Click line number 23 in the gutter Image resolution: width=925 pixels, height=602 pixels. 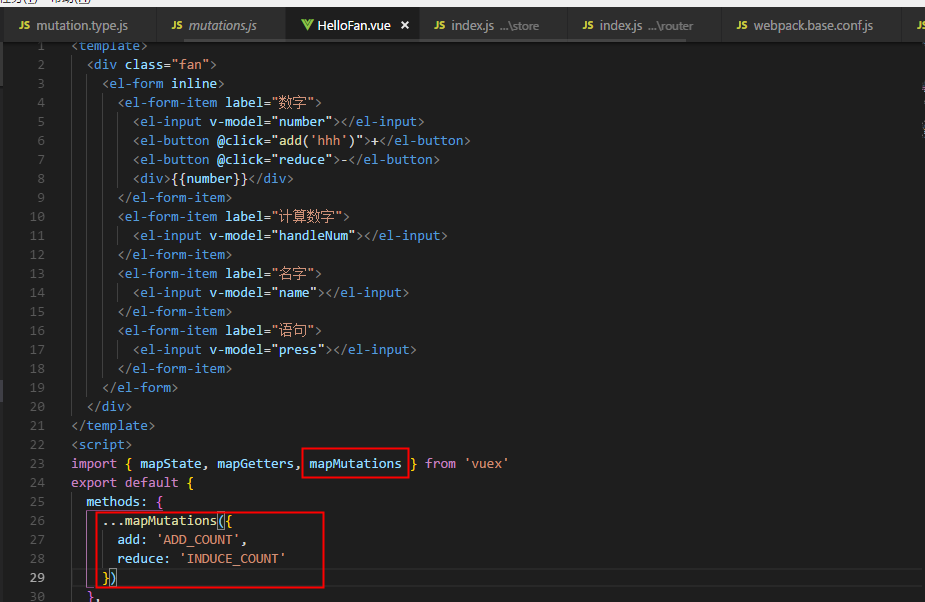(x=37, y=464)
